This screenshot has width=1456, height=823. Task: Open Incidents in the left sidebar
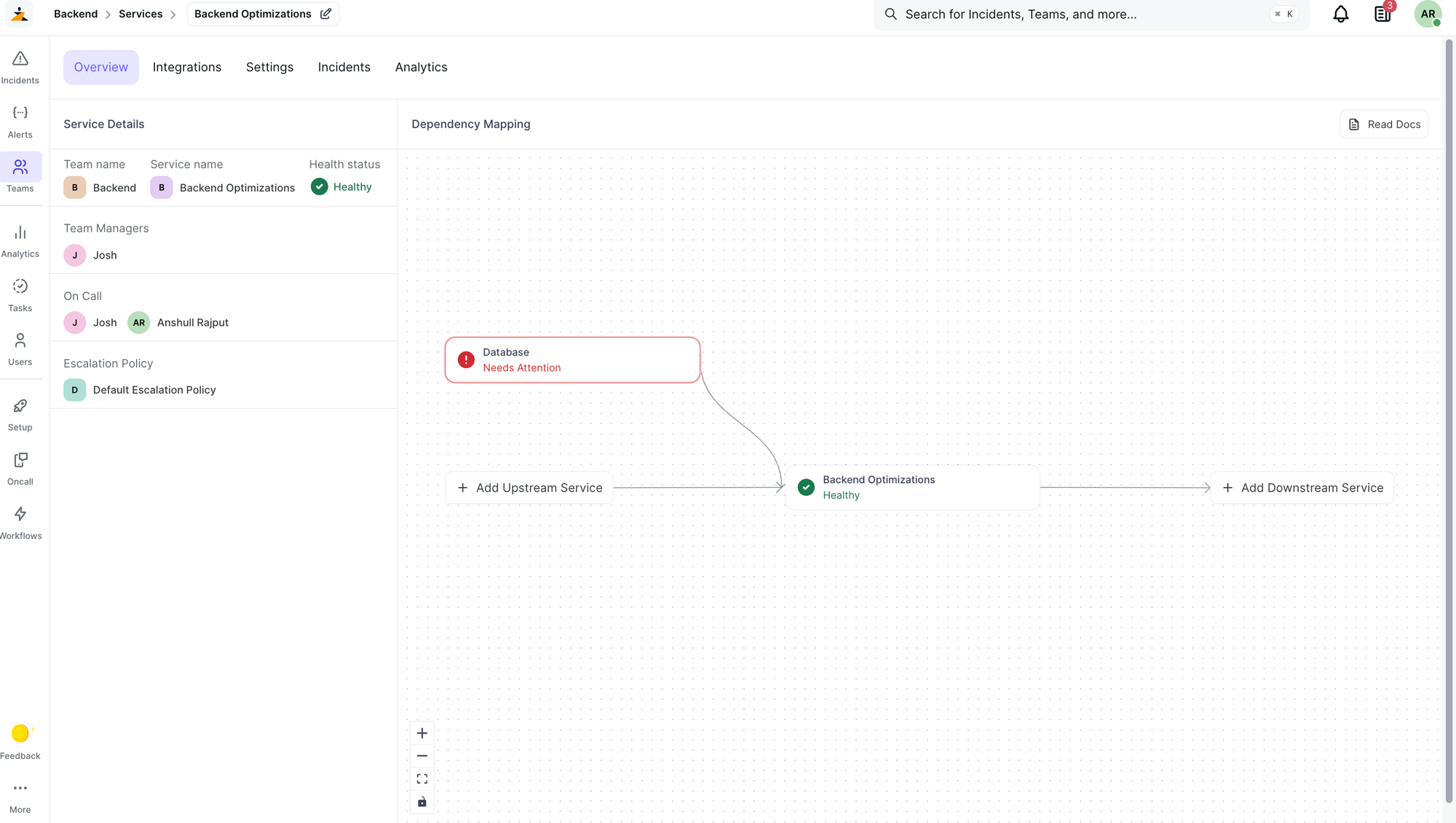[20, 68]
